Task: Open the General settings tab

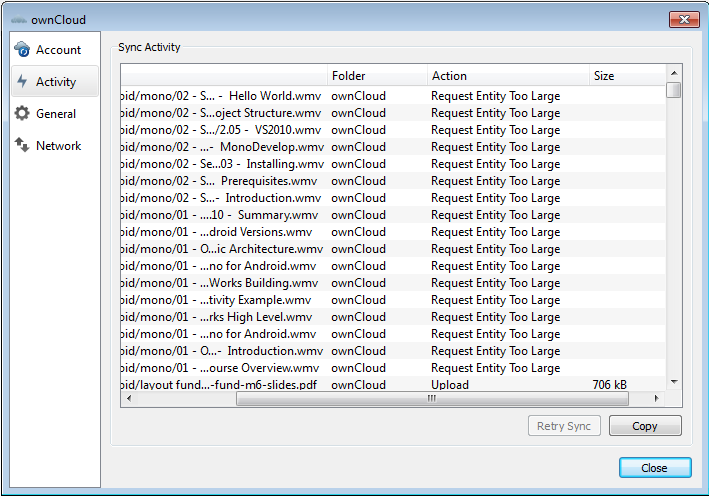Action: (x=56, y=114)
